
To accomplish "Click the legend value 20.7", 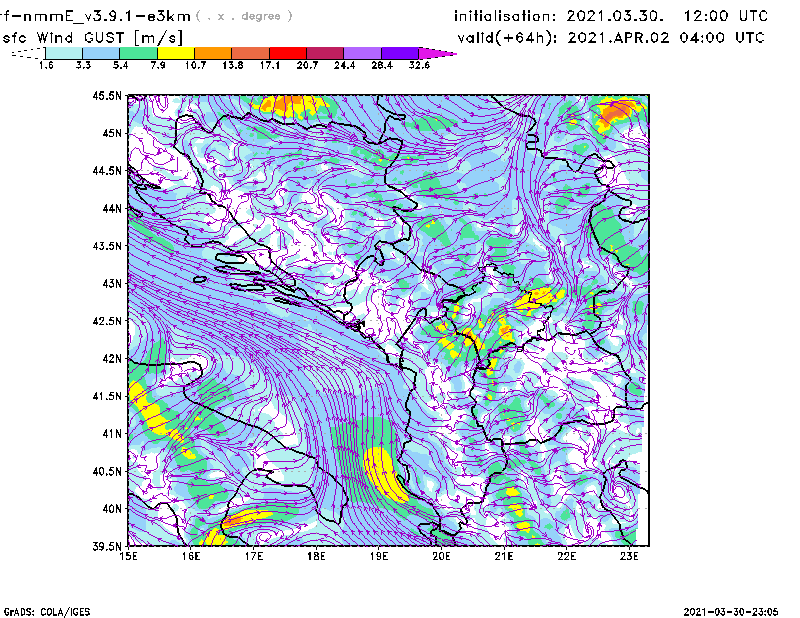I will [x=307, y=65].
